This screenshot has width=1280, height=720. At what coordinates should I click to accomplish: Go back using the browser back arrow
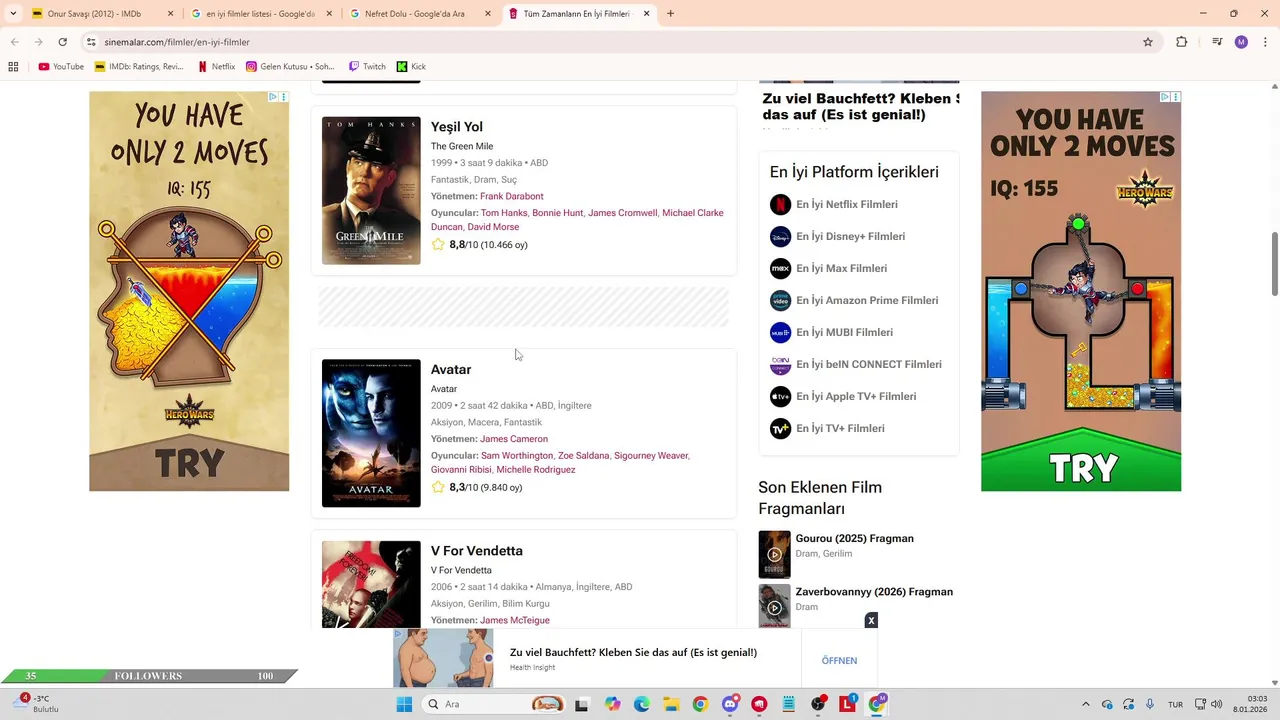click(14, 42)
